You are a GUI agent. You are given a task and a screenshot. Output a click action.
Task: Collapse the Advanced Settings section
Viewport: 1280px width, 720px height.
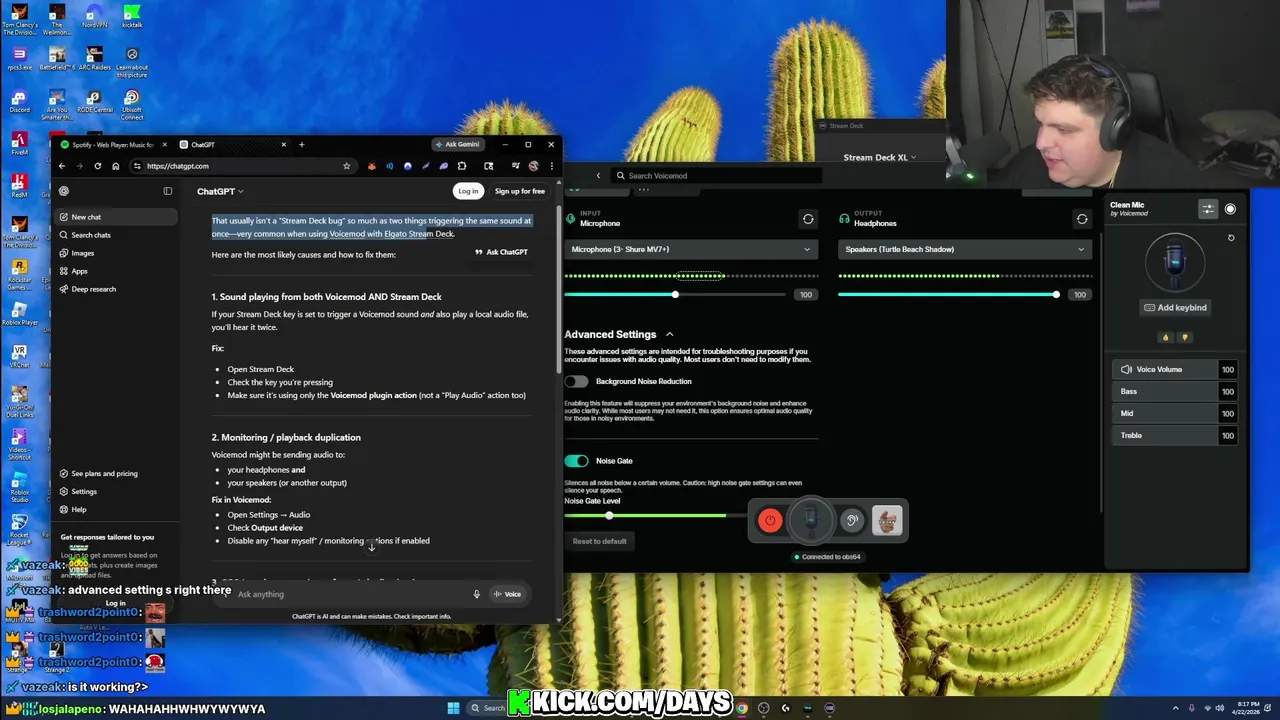(669, 334)
